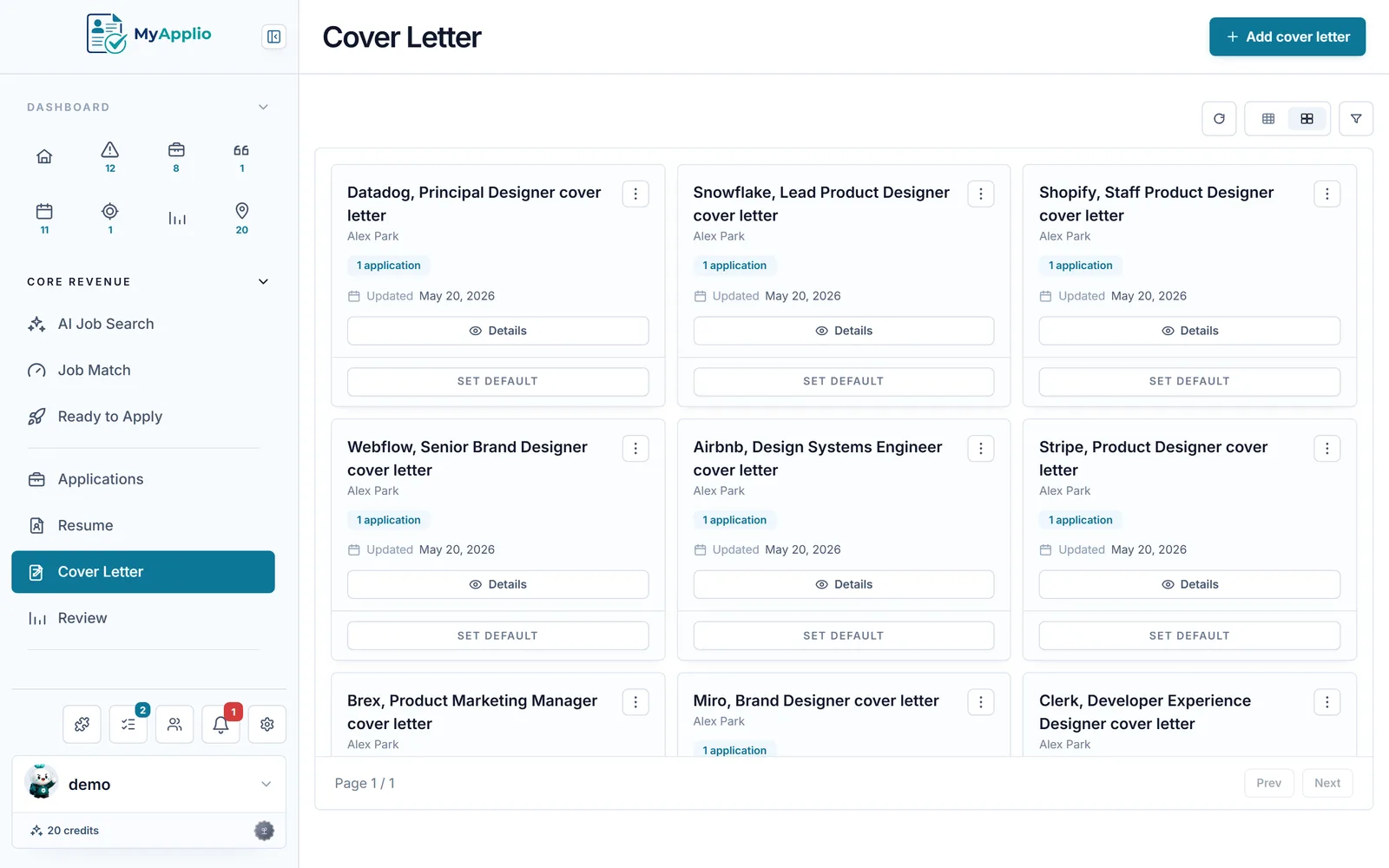View Details of Stripe cover letter
Image resolution: width=1389 pixels, height=868 pixels.
coord(1189,584)
